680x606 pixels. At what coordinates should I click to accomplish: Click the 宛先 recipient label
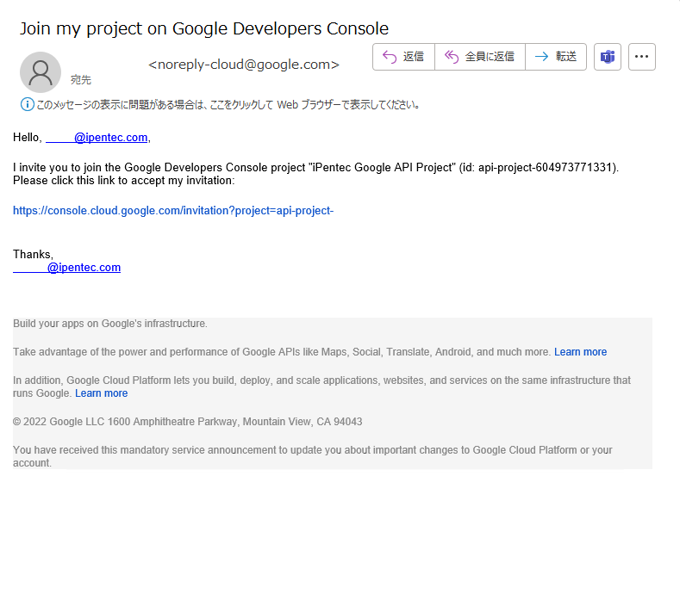[x=81, y=80]
